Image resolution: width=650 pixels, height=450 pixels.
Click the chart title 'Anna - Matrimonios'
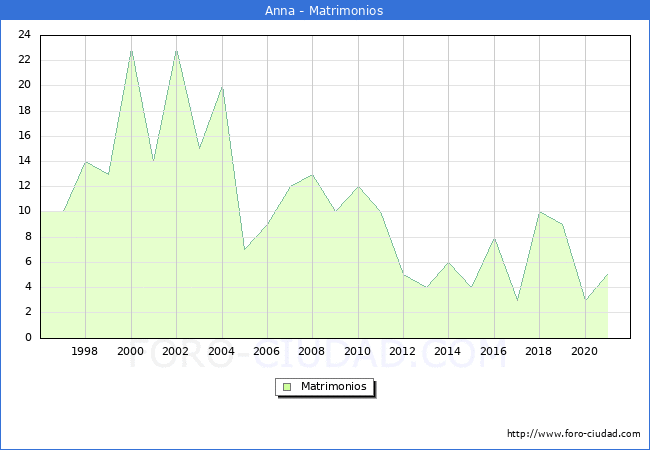325,10
